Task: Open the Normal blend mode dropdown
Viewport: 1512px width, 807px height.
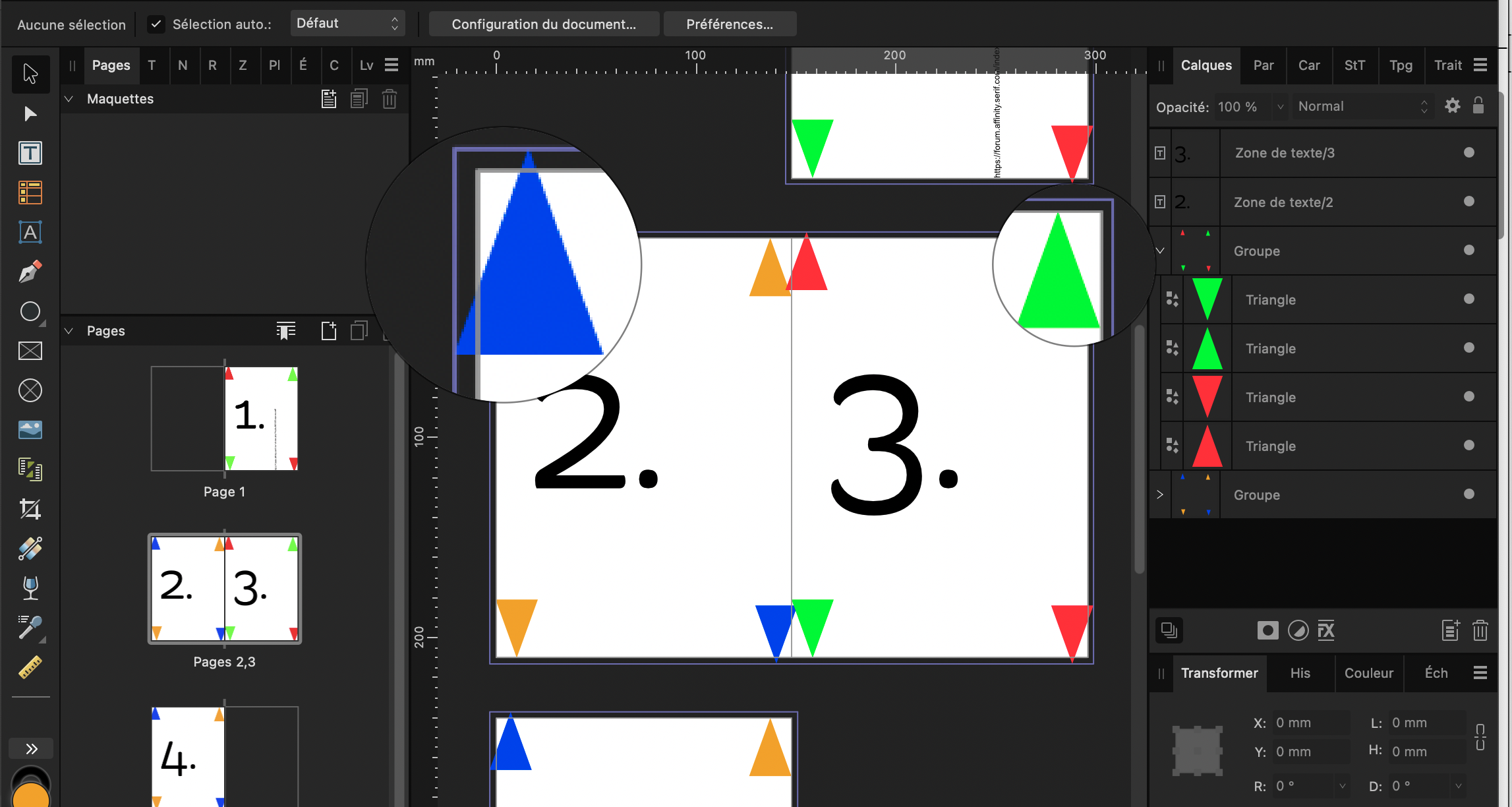Action: click(x=1362, y=107)
